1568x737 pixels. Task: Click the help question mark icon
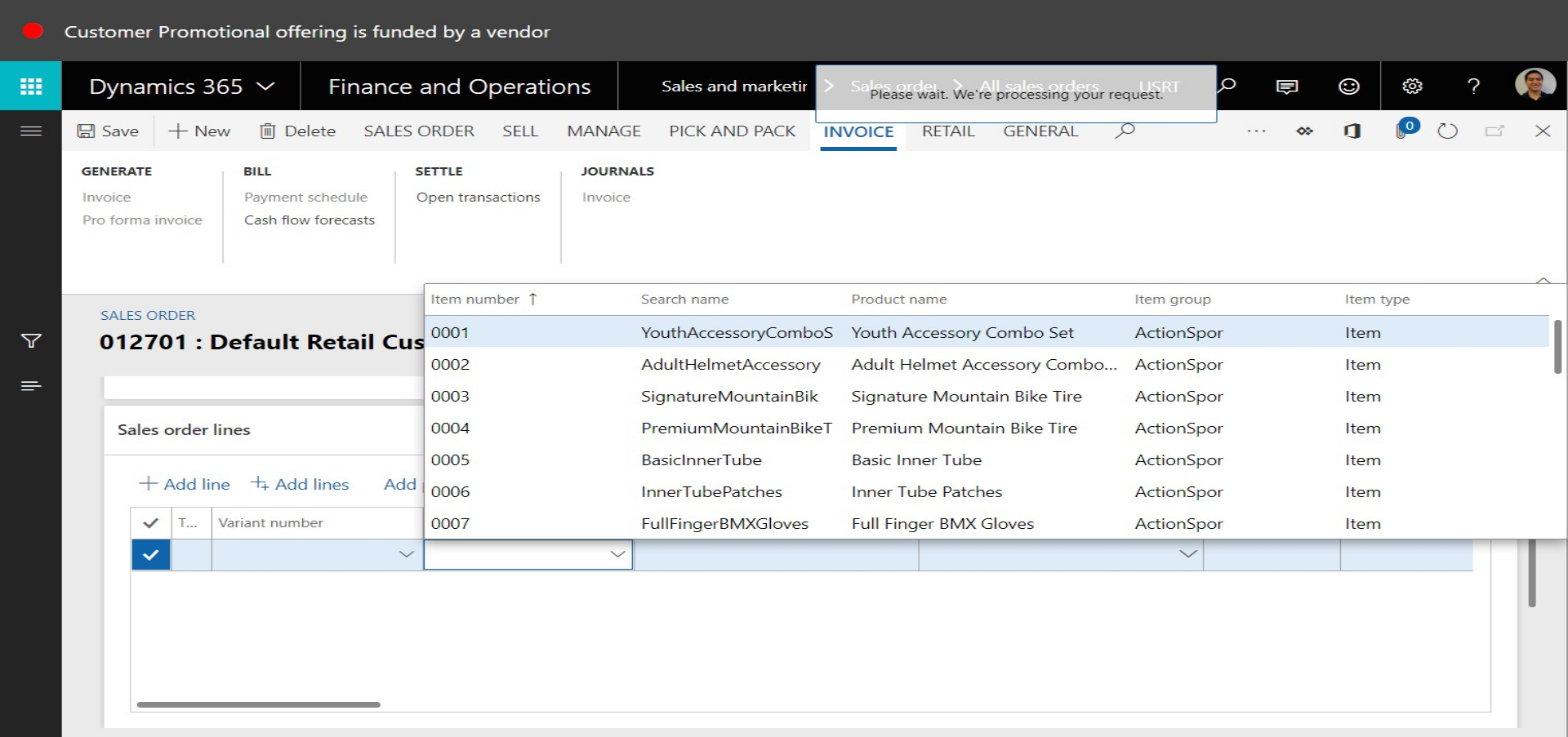click(1473, 87)
